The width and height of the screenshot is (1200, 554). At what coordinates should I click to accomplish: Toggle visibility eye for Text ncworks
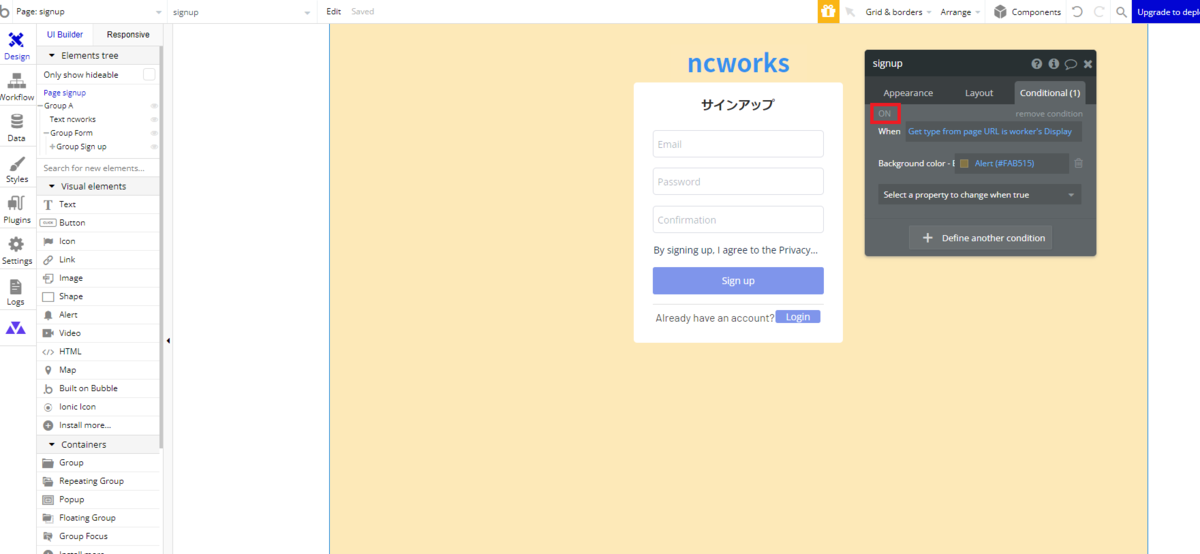click(154, 120)
